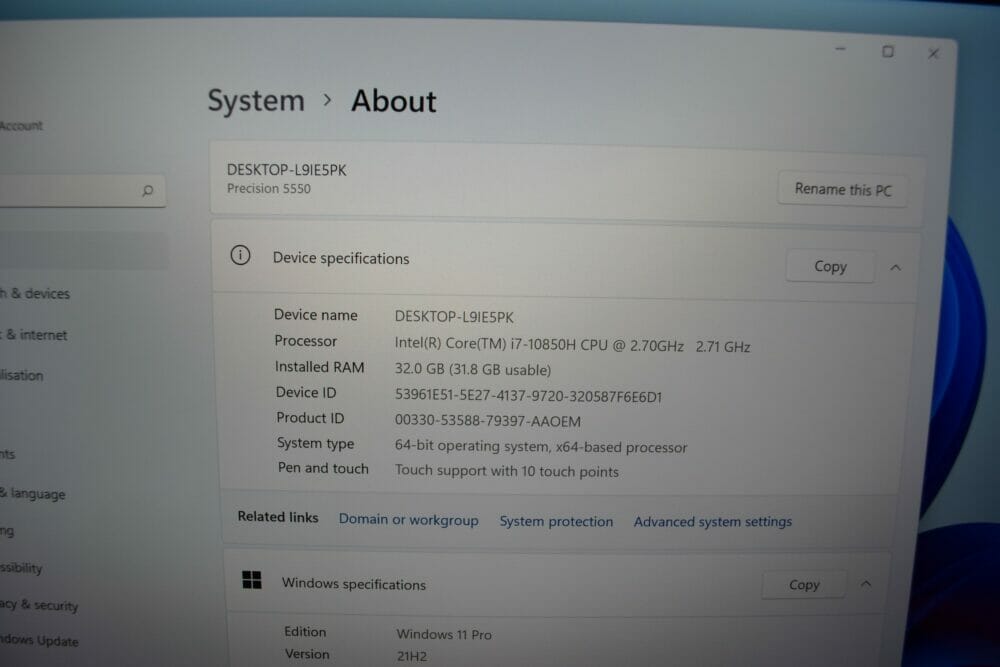Click the Product ID value 00330-53588-79397-AAOEM

click(488, 421)
